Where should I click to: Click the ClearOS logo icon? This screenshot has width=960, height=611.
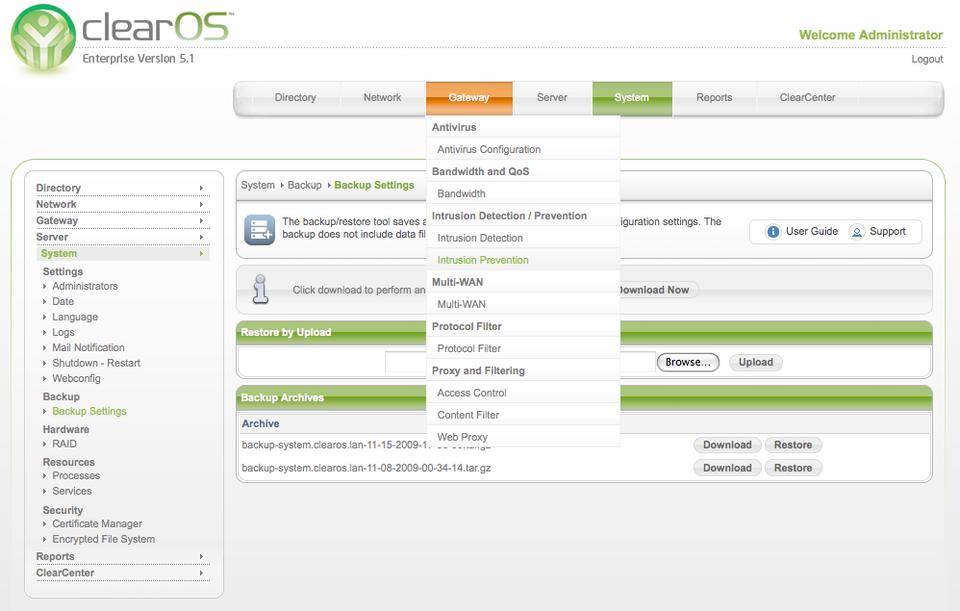(x=42, y=40)
